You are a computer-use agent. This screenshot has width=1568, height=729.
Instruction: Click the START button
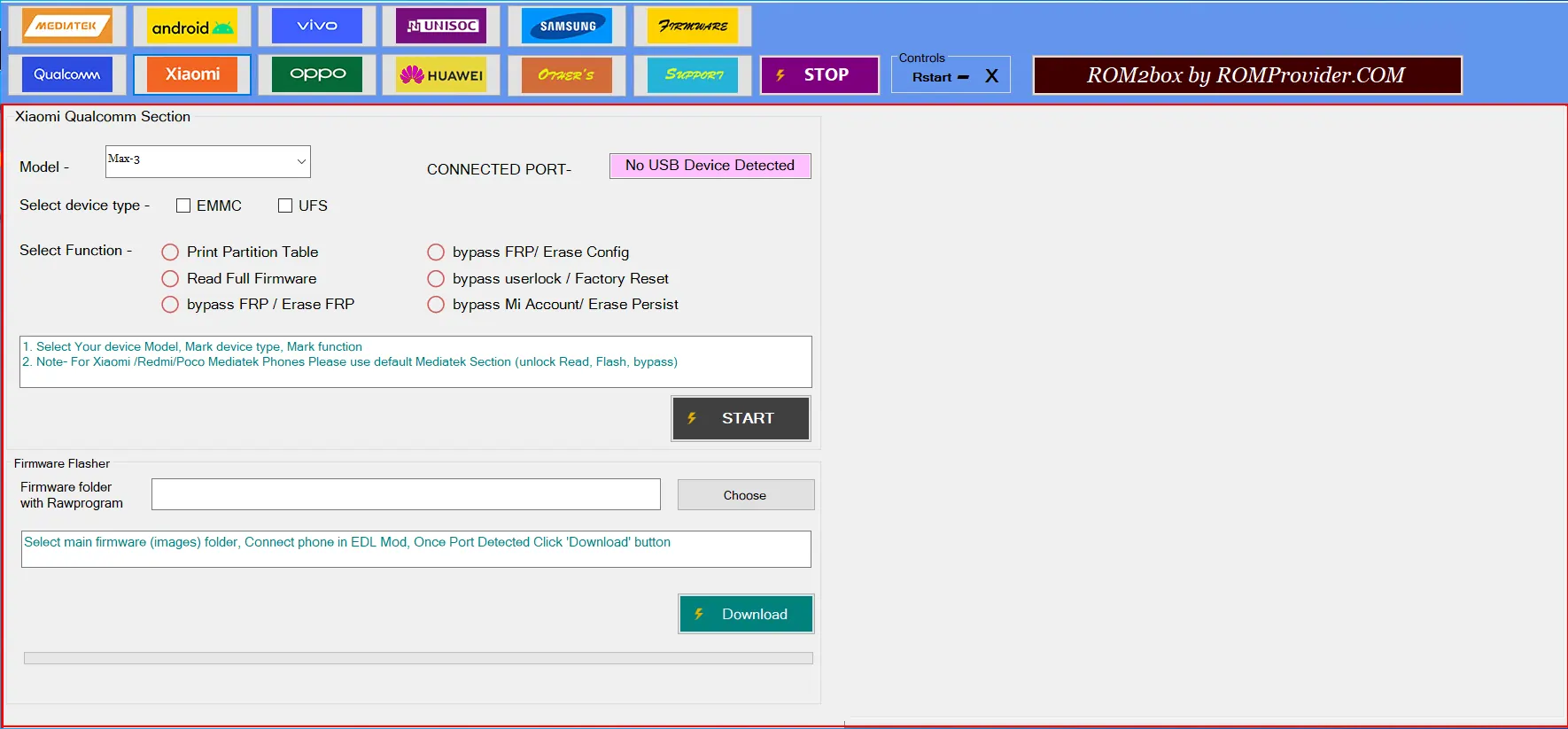[741, 418]
